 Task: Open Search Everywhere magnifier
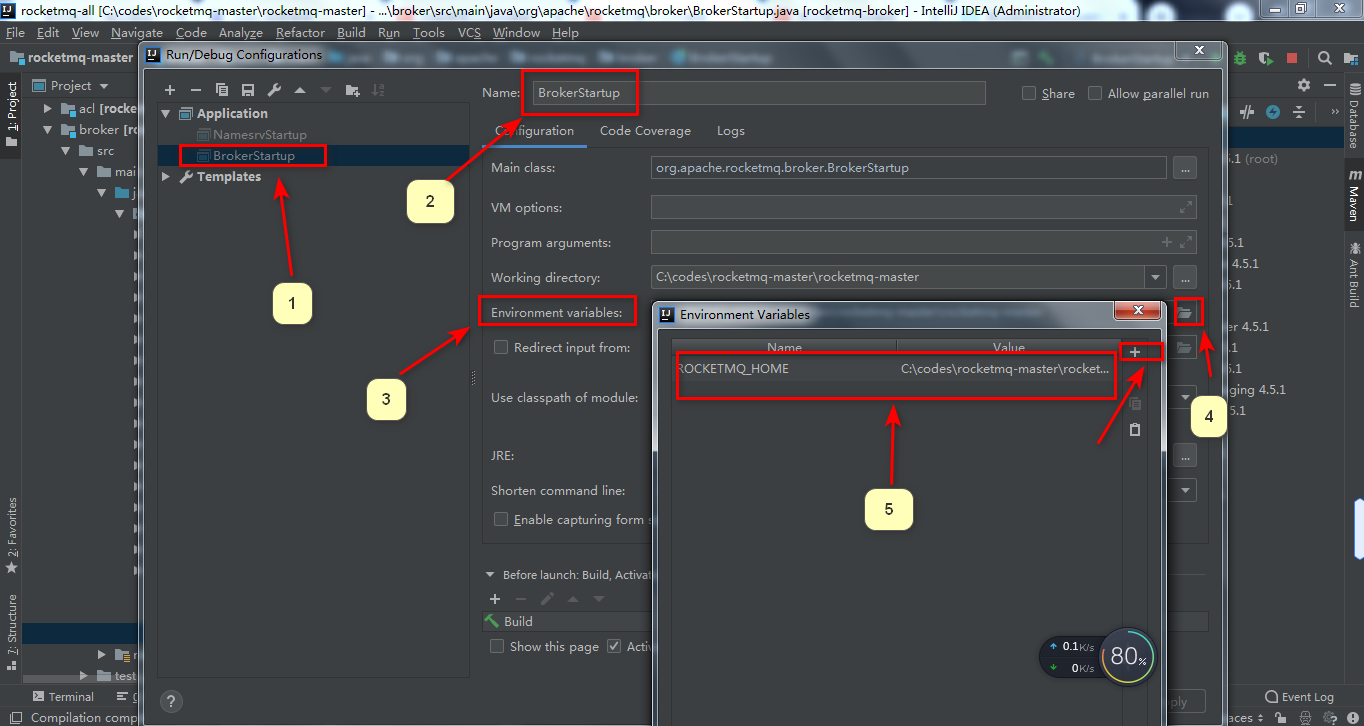1324,58
